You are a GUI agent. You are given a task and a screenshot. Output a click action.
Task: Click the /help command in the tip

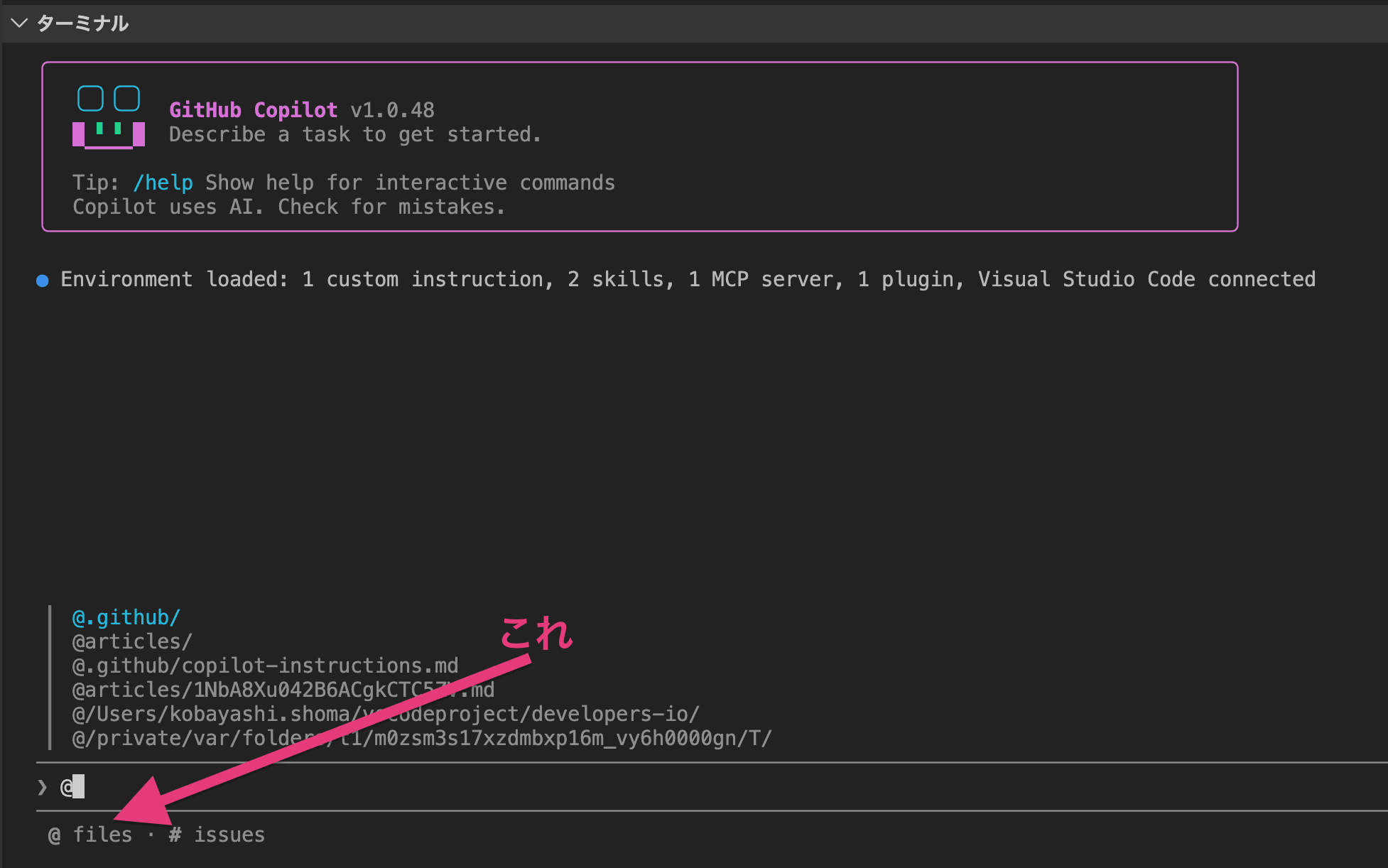coord(163,183)
